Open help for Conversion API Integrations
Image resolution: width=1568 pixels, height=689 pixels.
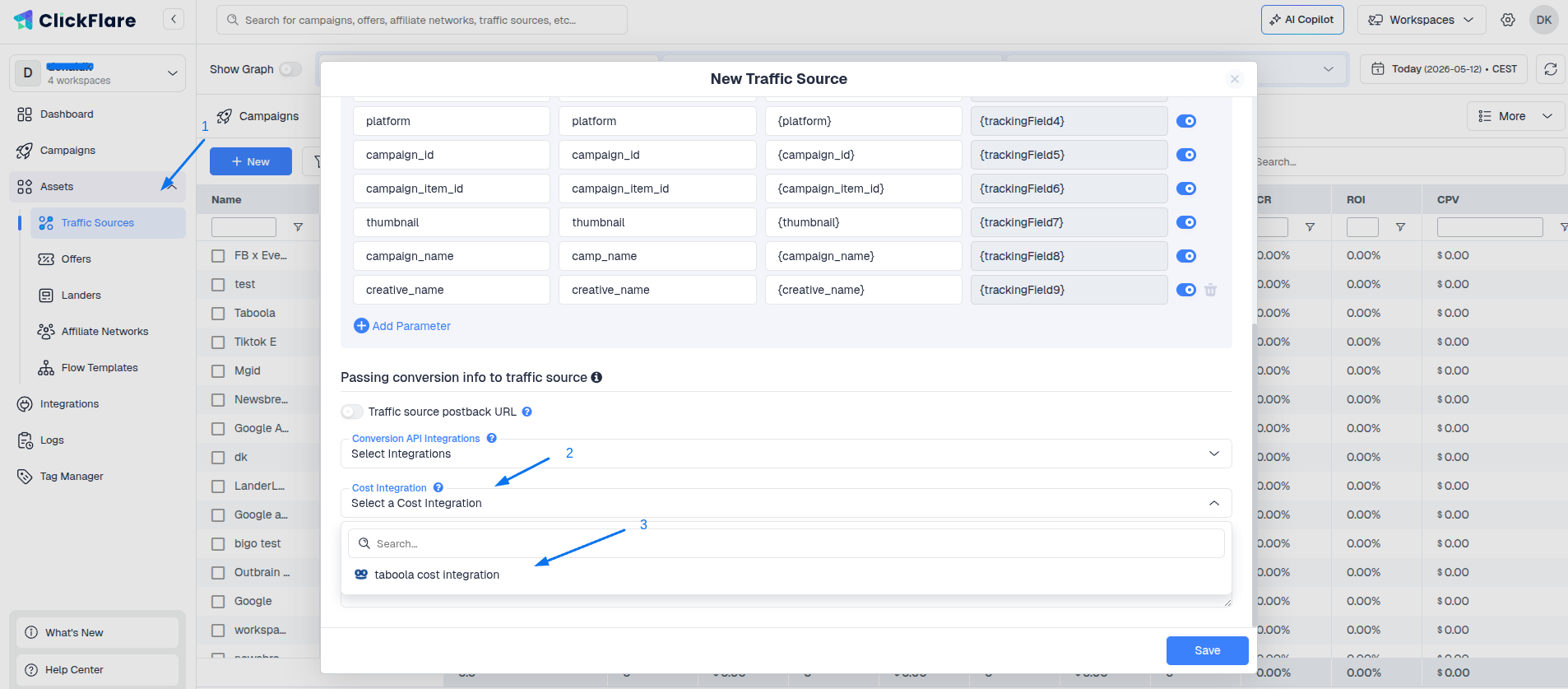(x=492, y=438)
